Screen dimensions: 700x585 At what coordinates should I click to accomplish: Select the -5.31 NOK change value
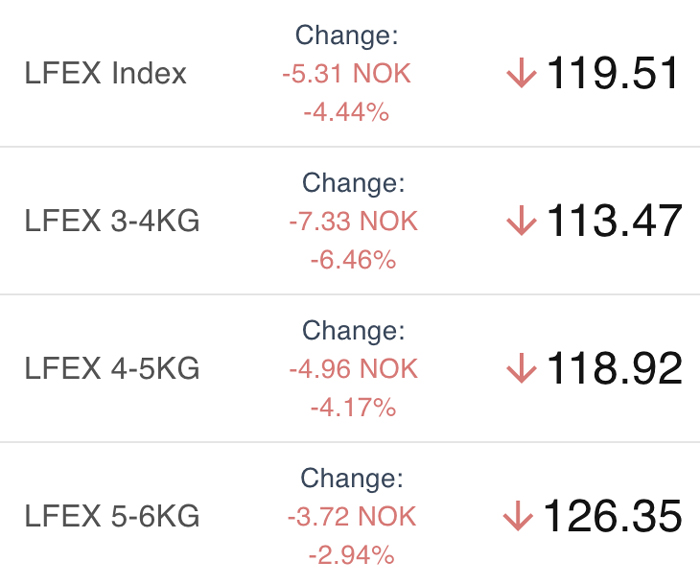(x=346, y=73)
